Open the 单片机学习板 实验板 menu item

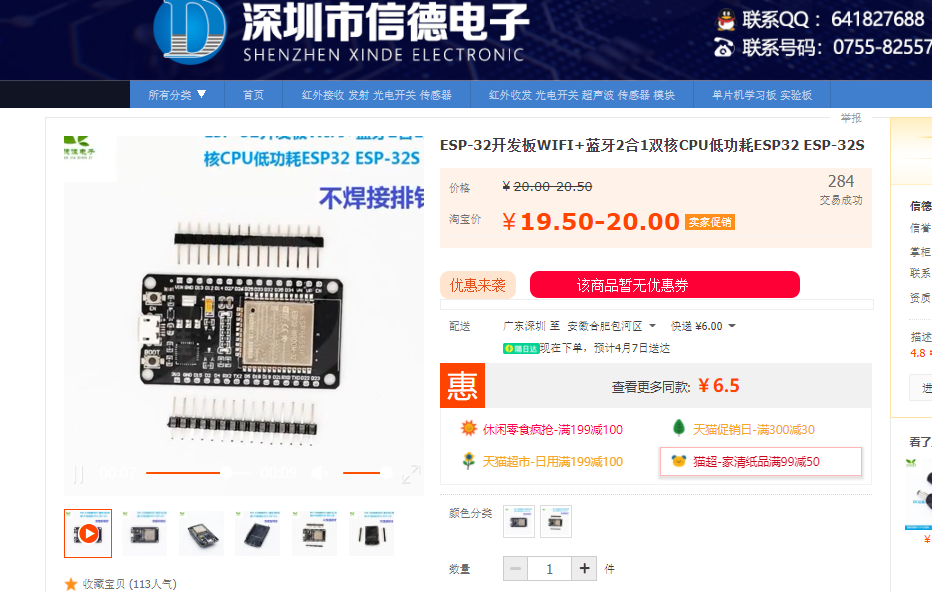pos(762,95)
